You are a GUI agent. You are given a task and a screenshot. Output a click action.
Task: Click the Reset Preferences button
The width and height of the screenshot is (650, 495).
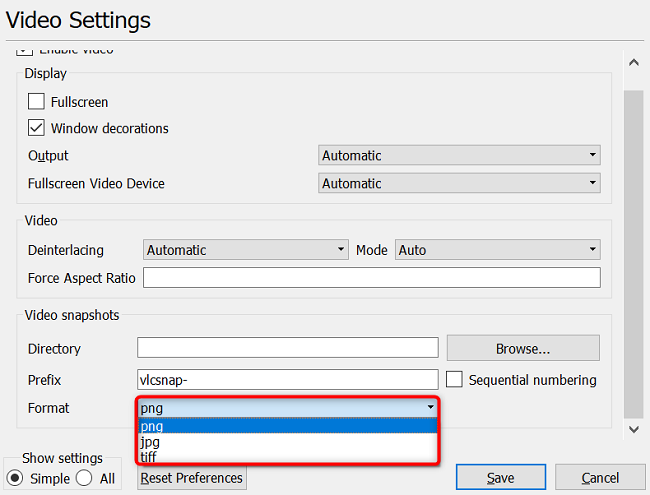point(191,478)
